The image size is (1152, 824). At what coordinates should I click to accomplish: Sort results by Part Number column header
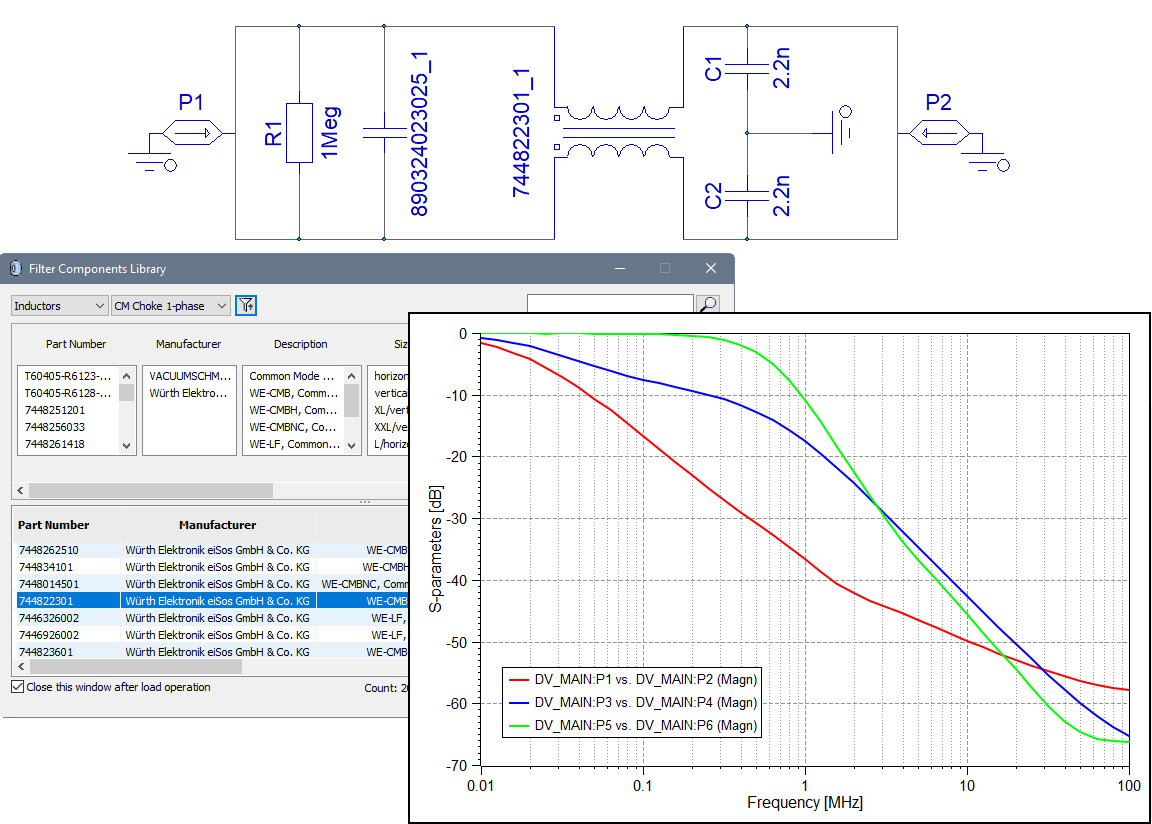pyautogui.click(x=54, y=525)
